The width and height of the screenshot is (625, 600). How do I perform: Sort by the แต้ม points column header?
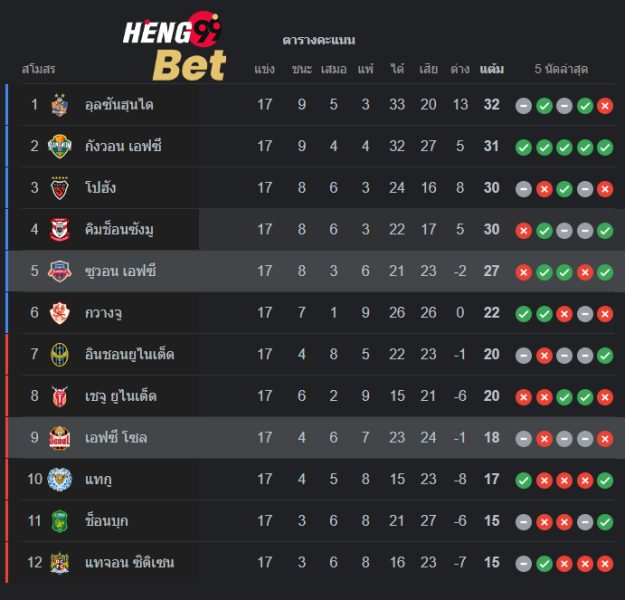(491, 69)
